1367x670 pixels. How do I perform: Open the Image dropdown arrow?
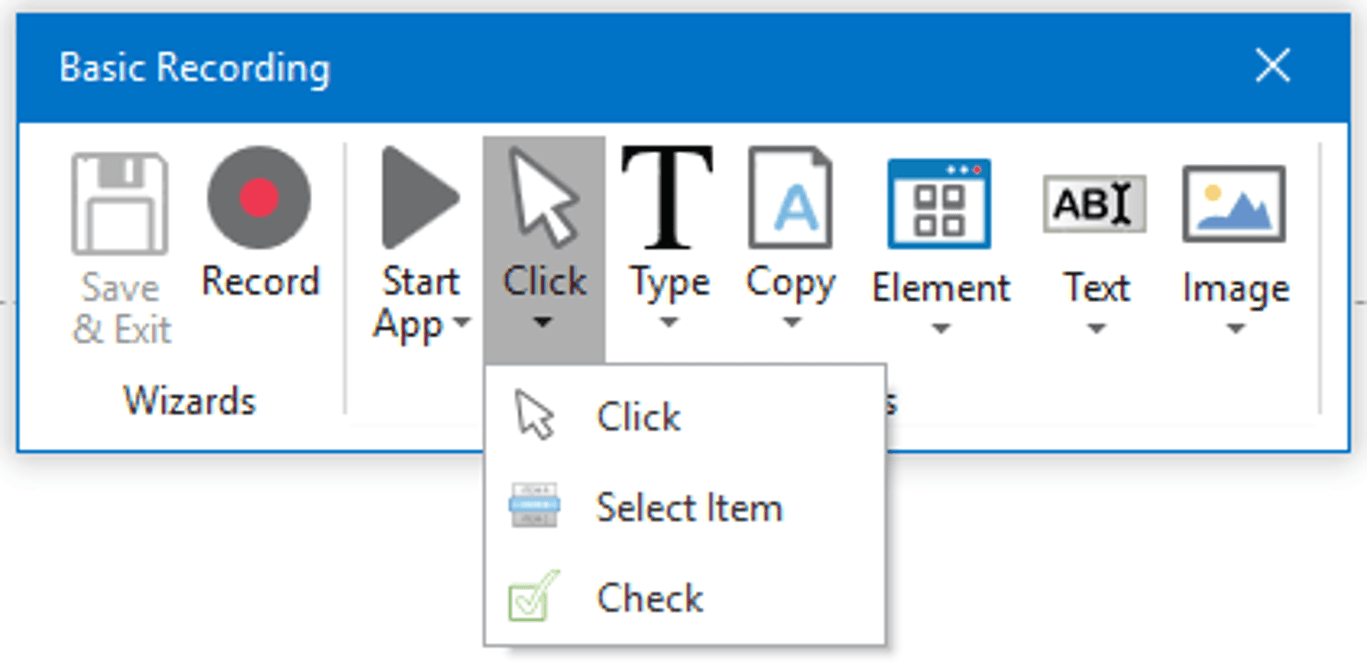click(1235, 329)
